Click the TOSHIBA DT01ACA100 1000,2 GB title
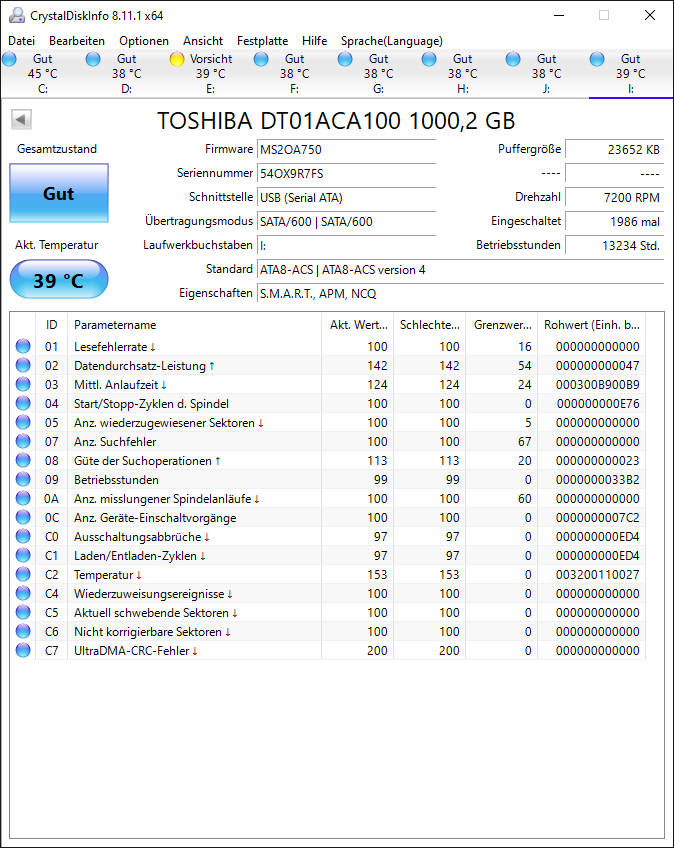674x848 pixels. 336,121
